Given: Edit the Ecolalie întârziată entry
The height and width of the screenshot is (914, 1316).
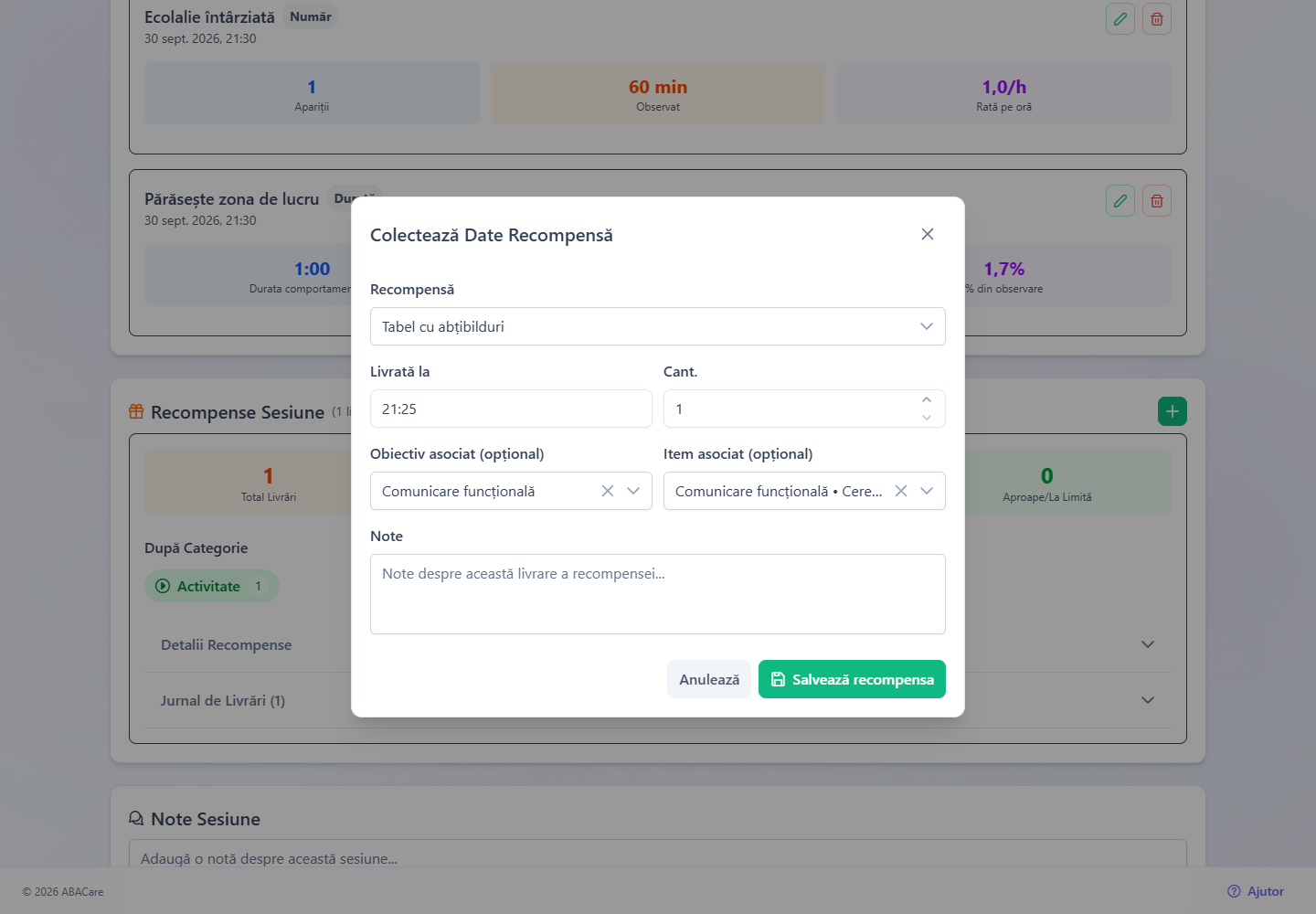Looking at the screenshot, I should (1120, 19).
